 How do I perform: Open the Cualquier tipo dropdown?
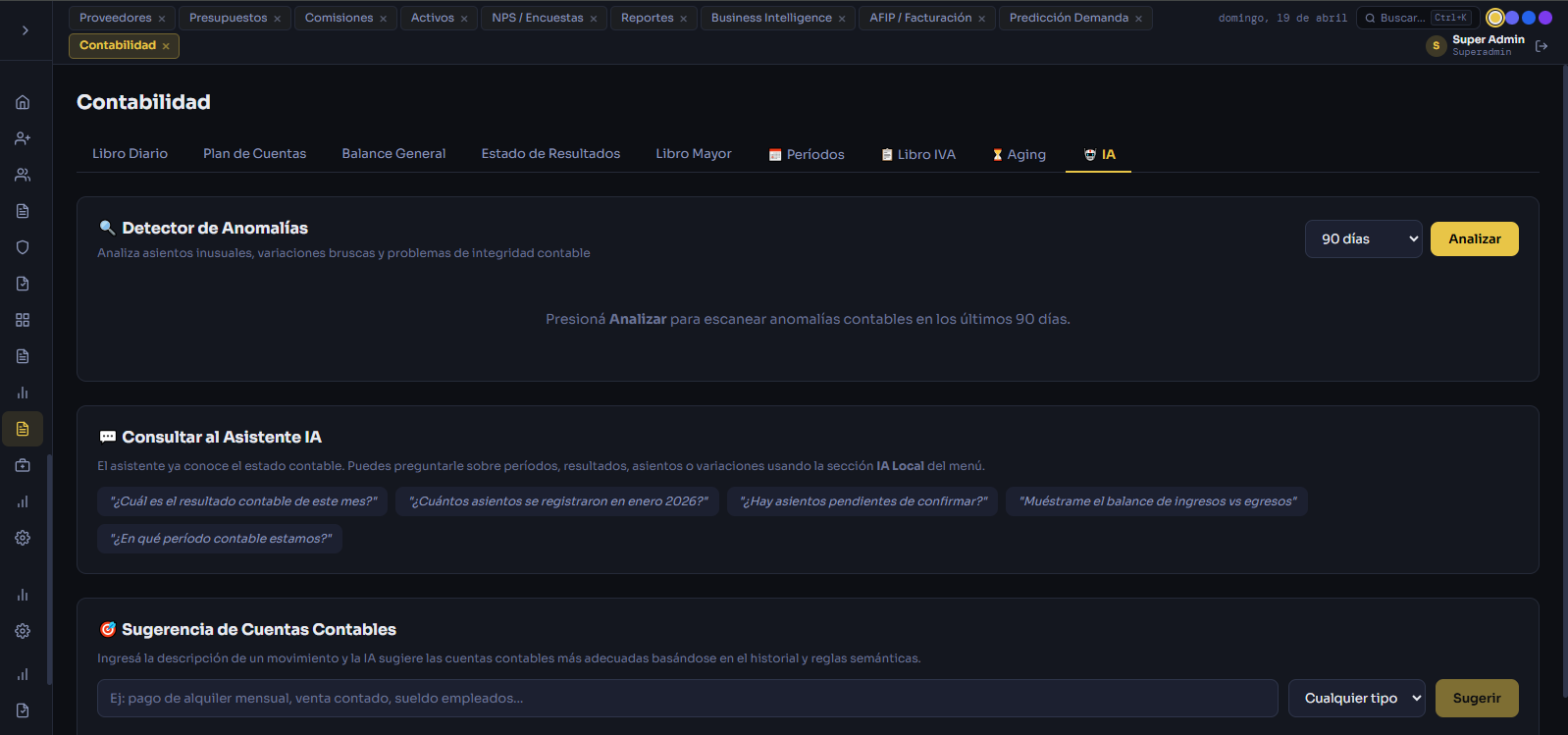pos(1356,699)
